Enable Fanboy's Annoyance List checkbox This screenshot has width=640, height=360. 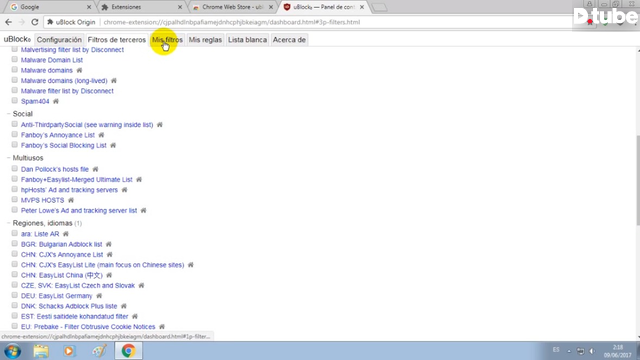(15, 134)
